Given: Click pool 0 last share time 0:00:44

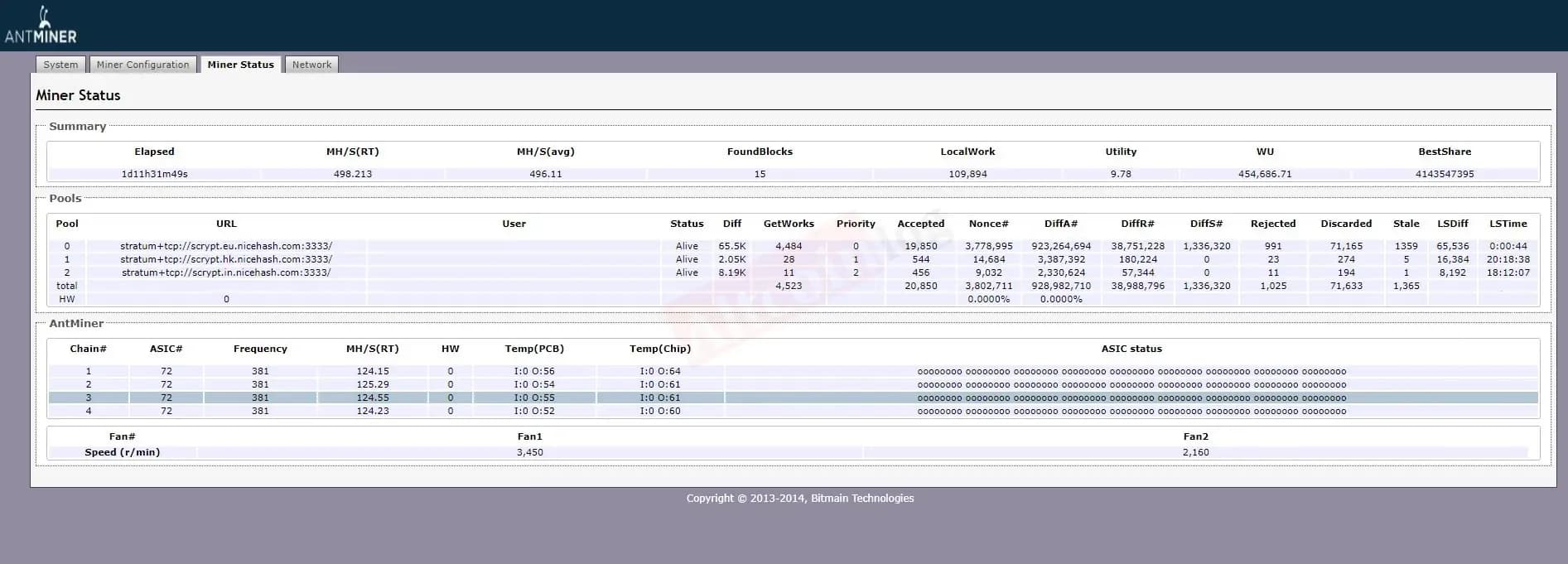Looking at the screenshot, I should pyautogui.click(x=1508, y=246).
